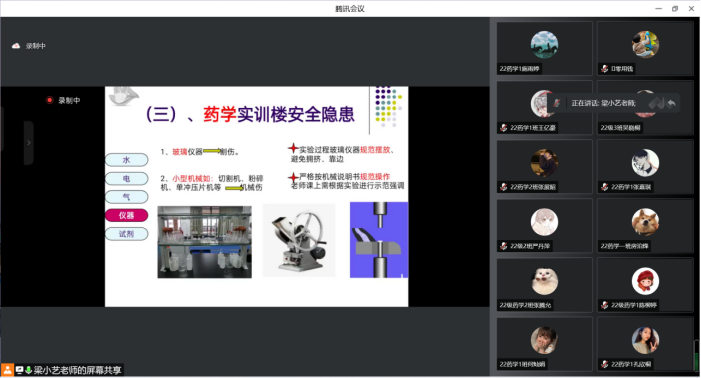
Task: Click muted mic icon beside 张嘉琪
Action: pyautogui.click(x=604, y=187)
